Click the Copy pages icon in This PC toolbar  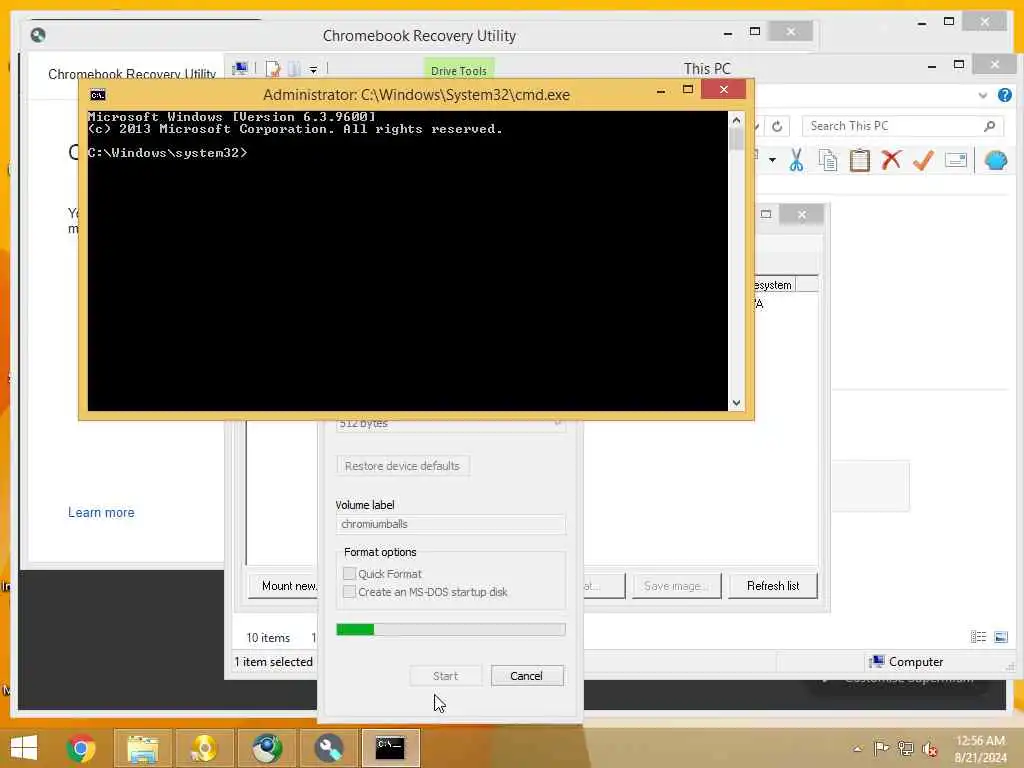tap(827, 160)
